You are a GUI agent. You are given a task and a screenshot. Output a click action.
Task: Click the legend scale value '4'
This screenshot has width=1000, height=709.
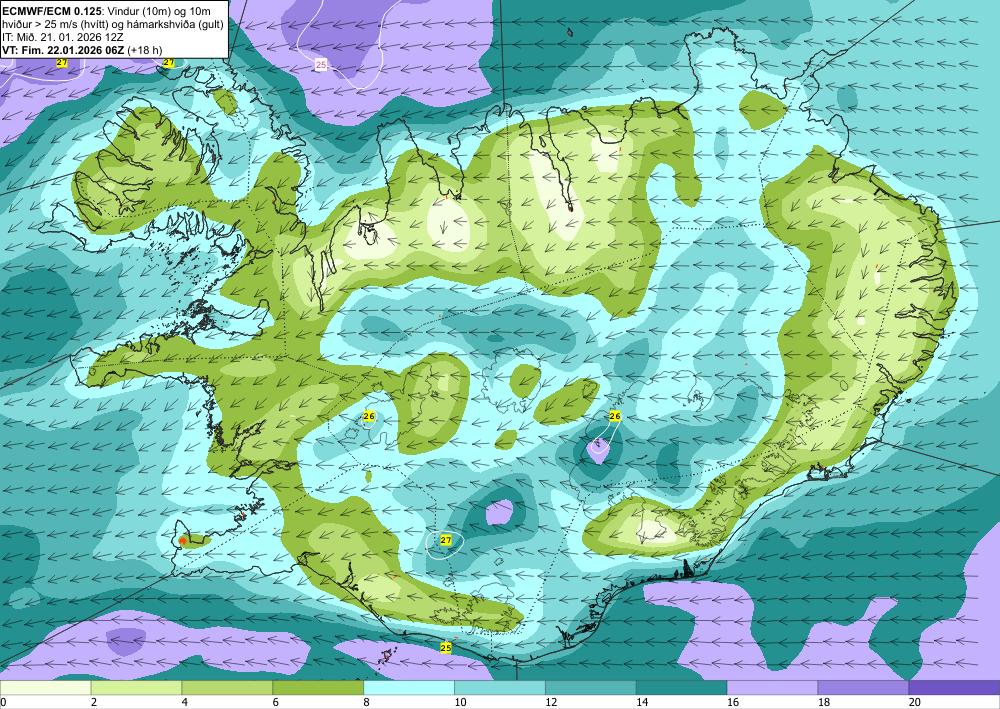pos(185,703)
